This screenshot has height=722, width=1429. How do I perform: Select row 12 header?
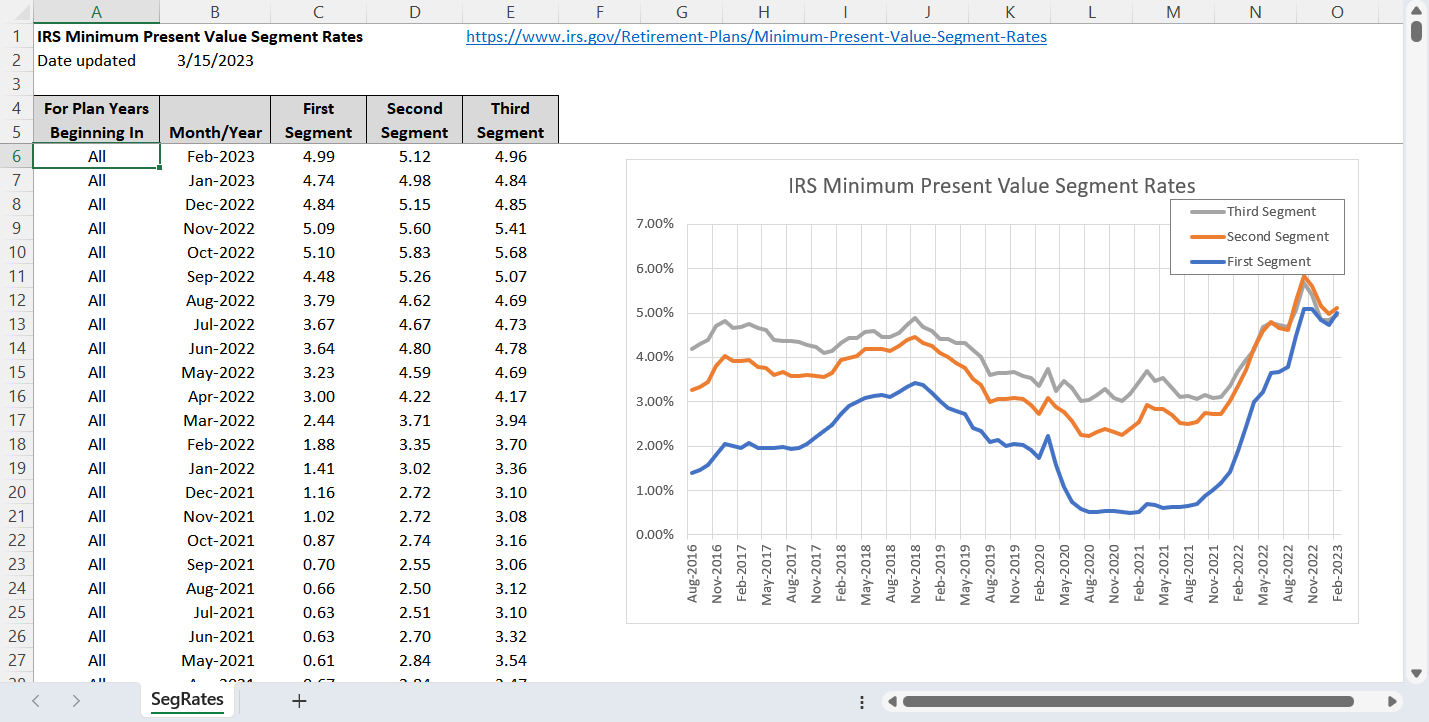coord(17,301)
